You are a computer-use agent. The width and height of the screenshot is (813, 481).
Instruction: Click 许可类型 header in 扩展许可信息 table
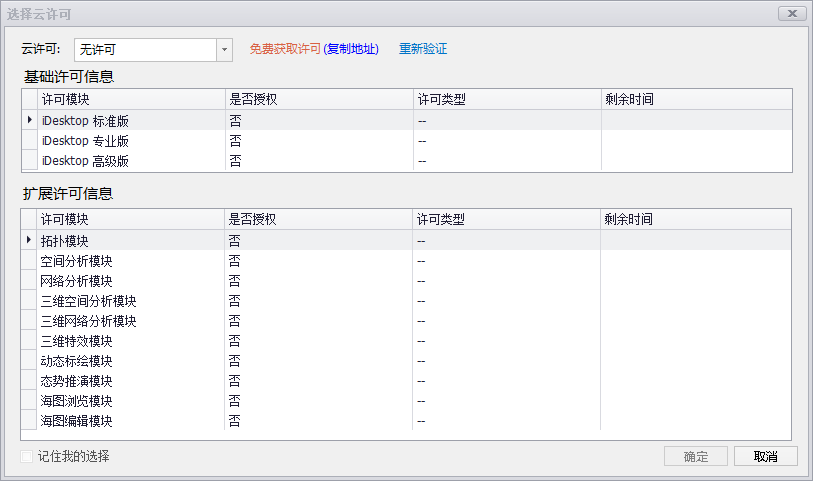[507, 219]
